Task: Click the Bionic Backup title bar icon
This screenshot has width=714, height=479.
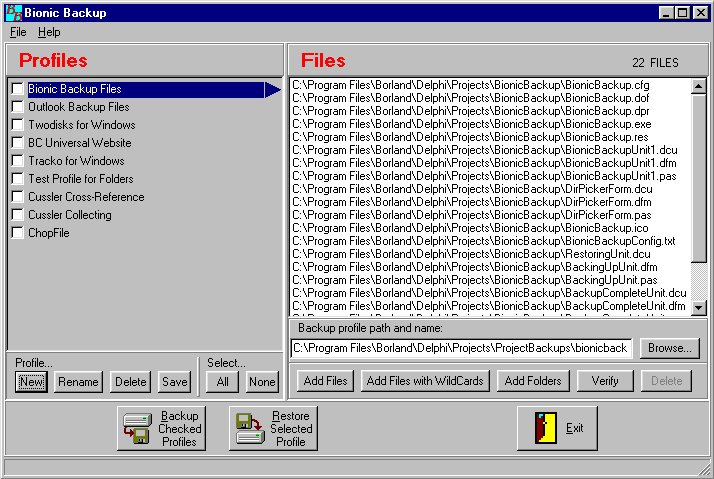Action: (x=12, y=12)
